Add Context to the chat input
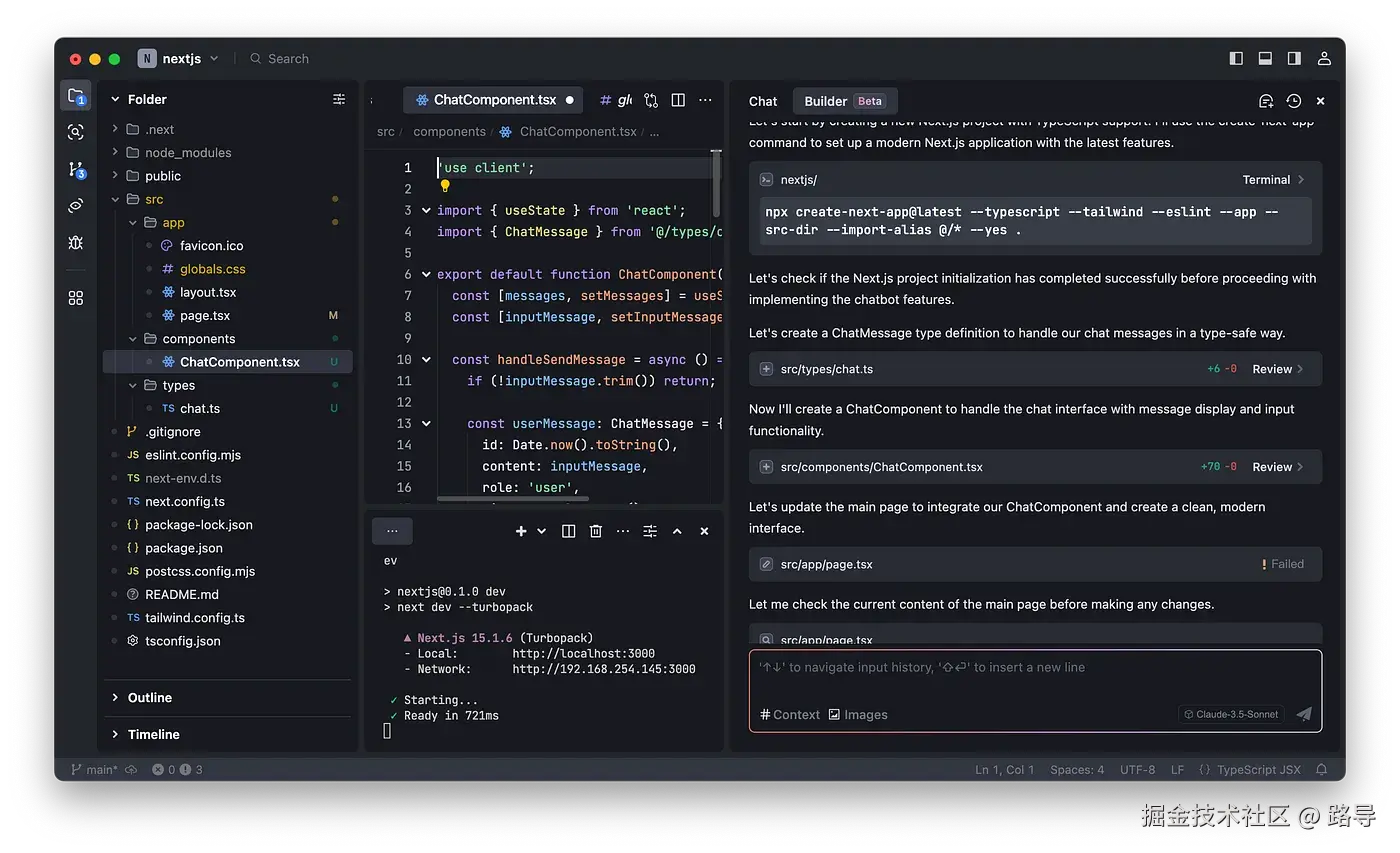This screenshot has width=1400, height=853. coord(790,714)
